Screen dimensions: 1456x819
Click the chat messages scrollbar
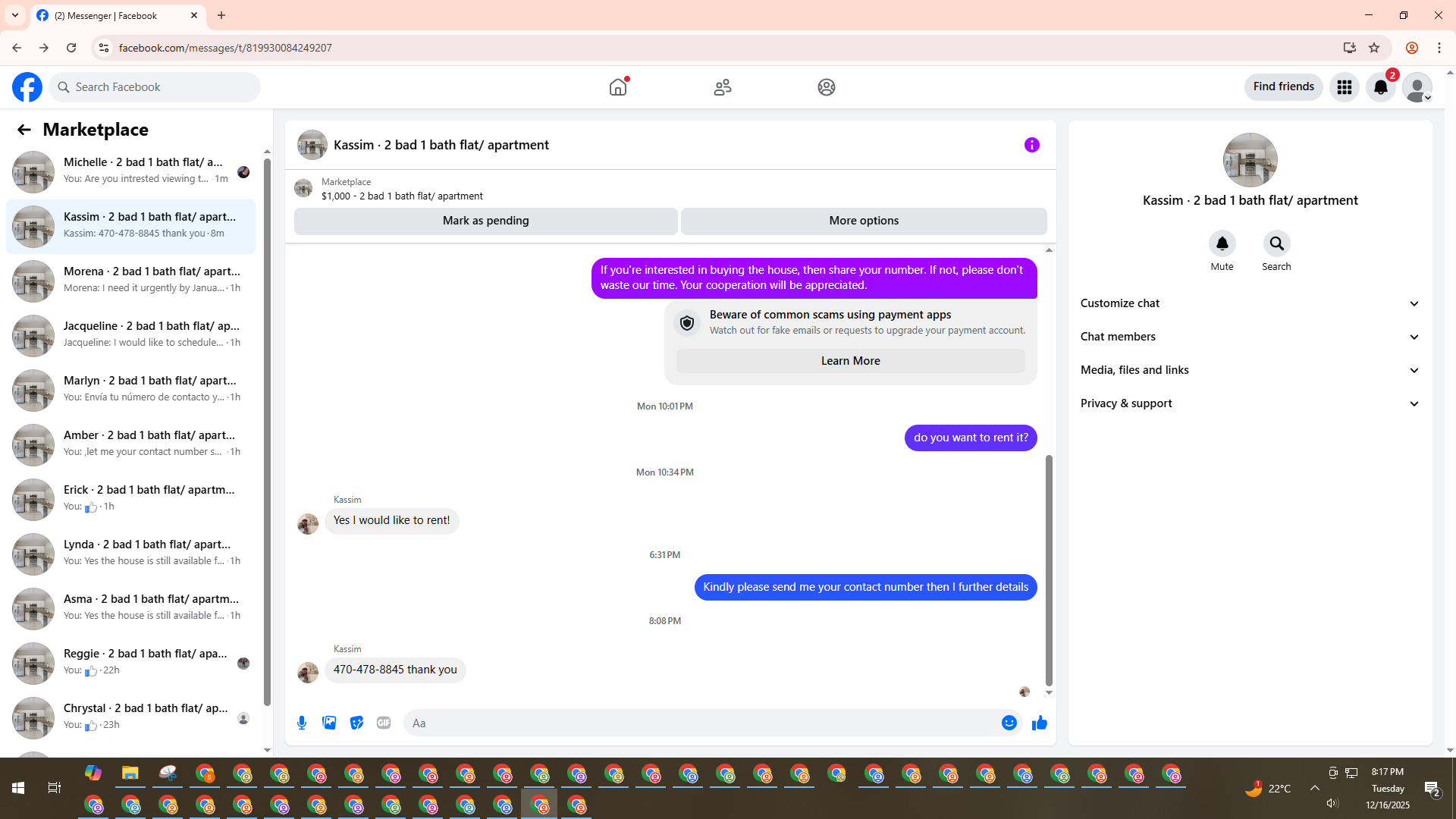tap(1049, 570)
